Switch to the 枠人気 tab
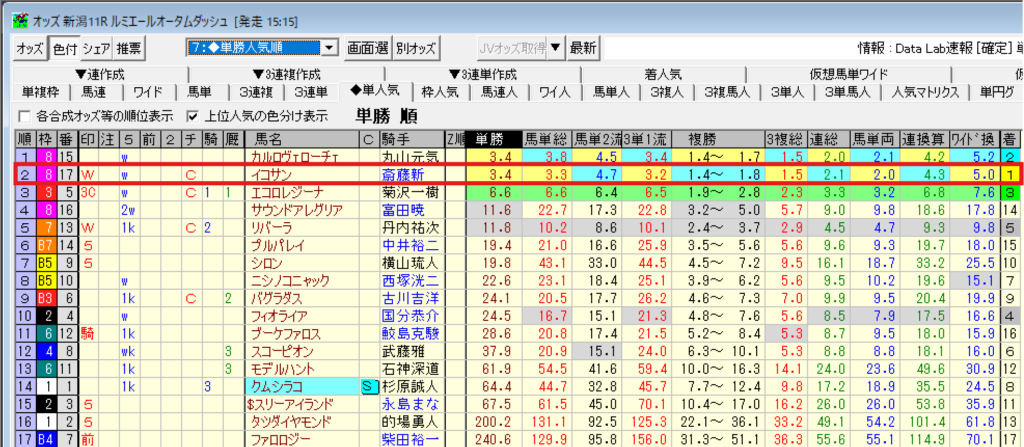1024x447 pixels. (x=440, y=92)
